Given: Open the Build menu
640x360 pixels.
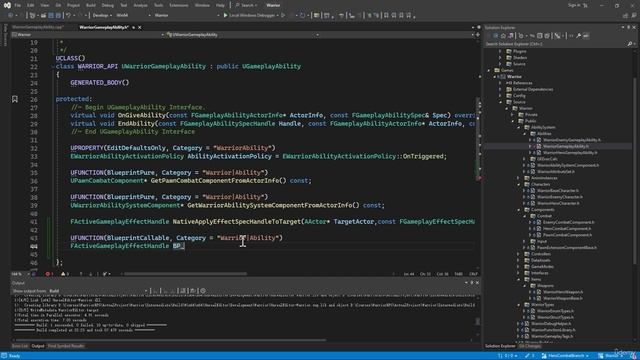Looking at the screenshot, I should pos(91,5).
